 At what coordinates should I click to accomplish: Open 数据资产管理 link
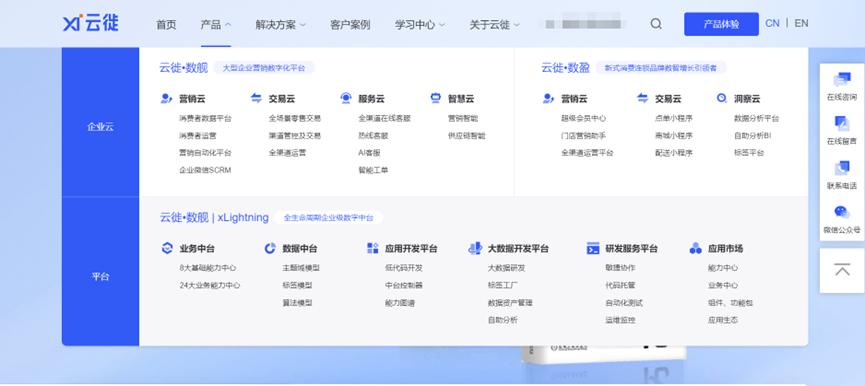510,303
